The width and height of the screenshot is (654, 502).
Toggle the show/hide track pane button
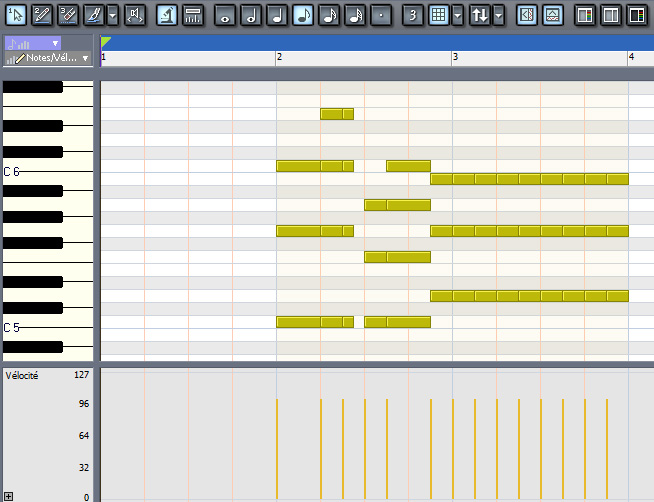click(x=527, y=15)
